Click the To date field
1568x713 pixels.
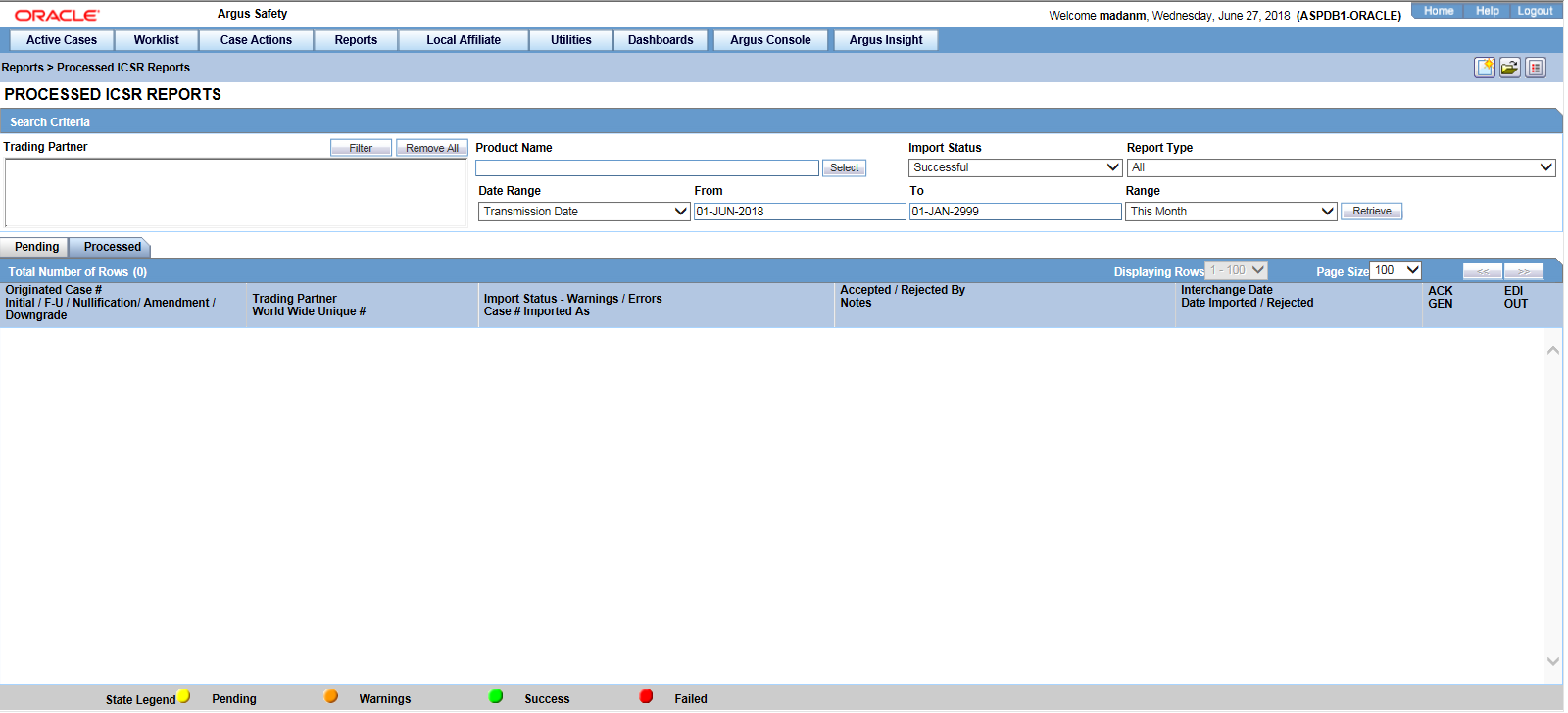pyautogui.click(x=1015, y=212)
